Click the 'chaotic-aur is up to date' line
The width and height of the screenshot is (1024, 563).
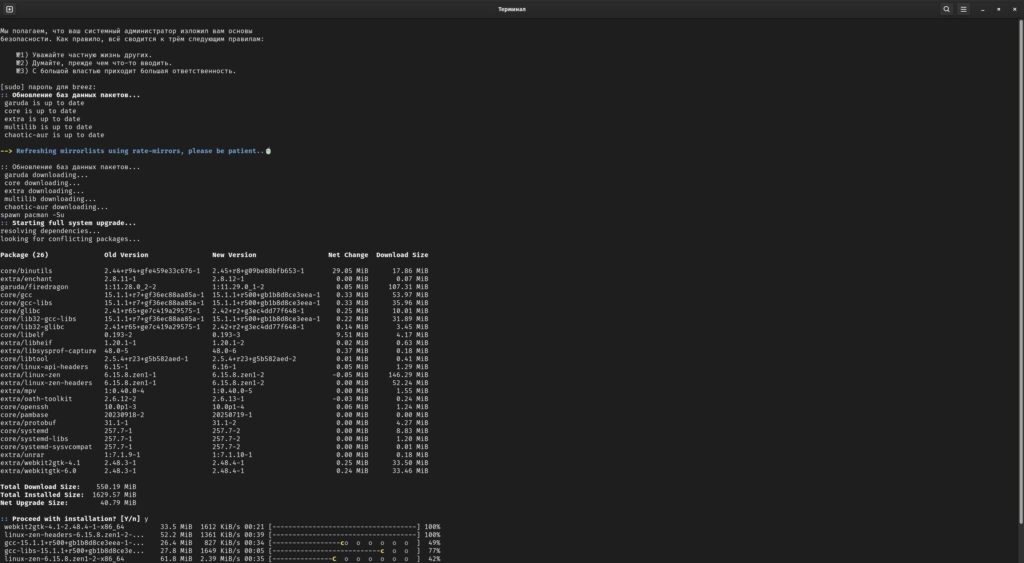pos(54,135)
